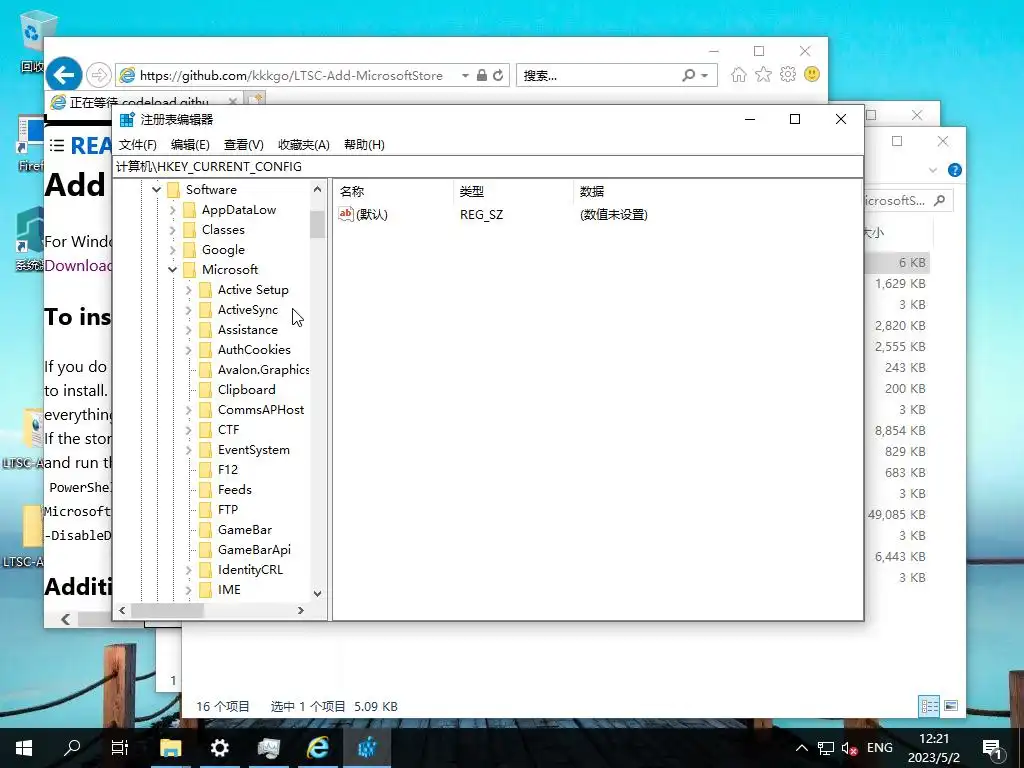The height and width of the screenshot is (768, 1024).
Task: Select the Clipboard registry key
Action: coord(246,390)
